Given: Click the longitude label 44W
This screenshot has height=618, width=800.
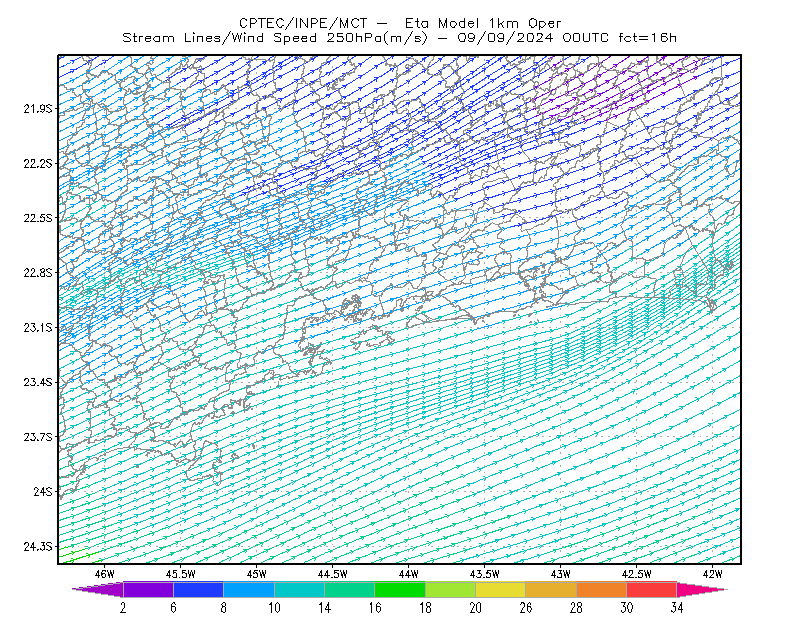Looking at the screenshot, I should [409, 574].
